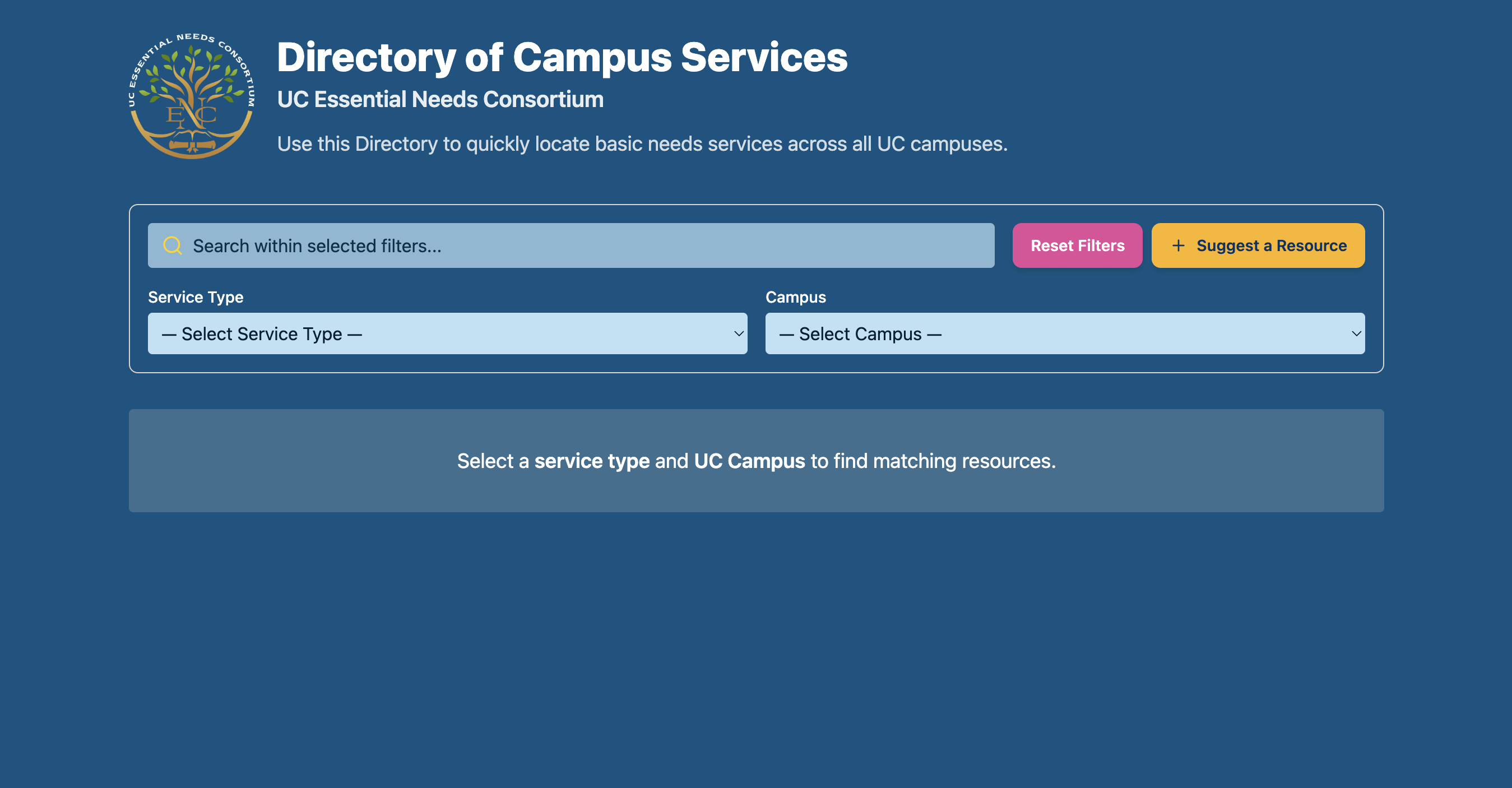
Task: Click the Reset Filters button
Action: pyautogui.click(x=1077, y=245)
